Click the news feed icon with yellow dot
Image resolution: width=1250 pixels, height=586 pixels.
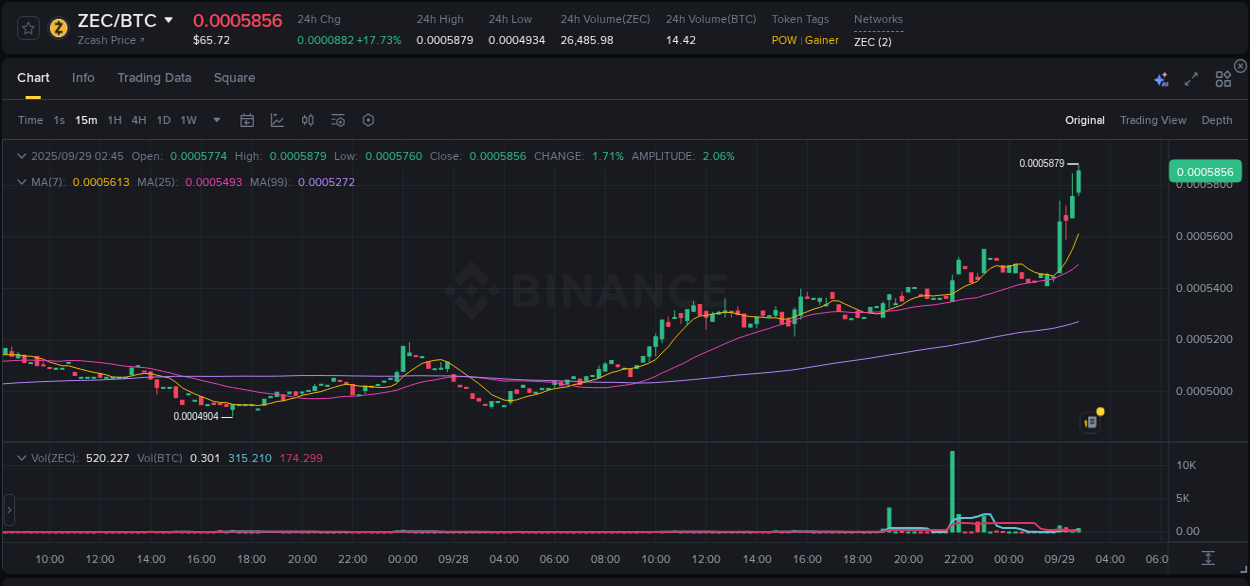point(1090,420)
